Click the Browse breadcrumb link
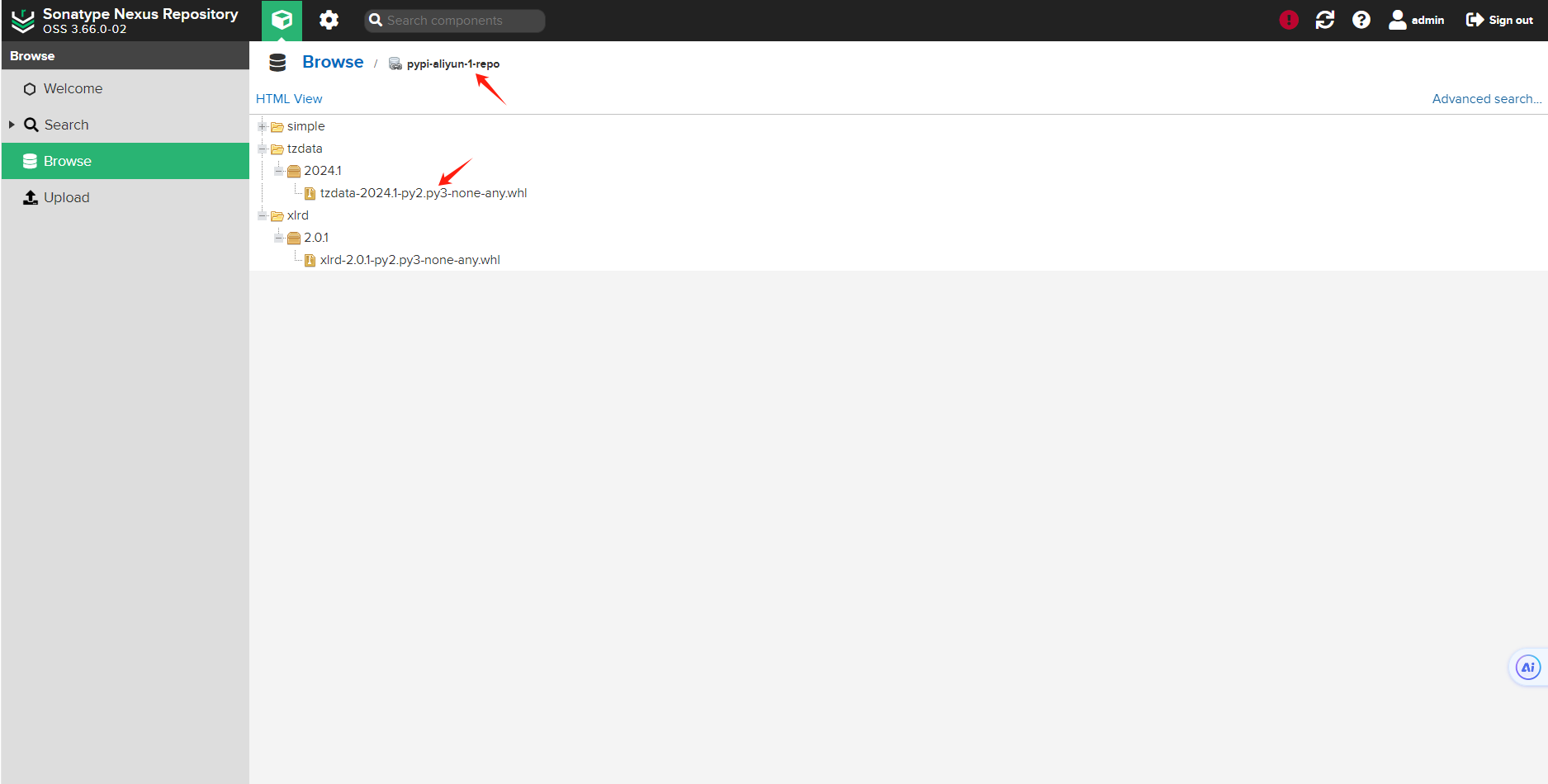Image resolution: width=1548 pixels, height=784 pixels. 333,62
